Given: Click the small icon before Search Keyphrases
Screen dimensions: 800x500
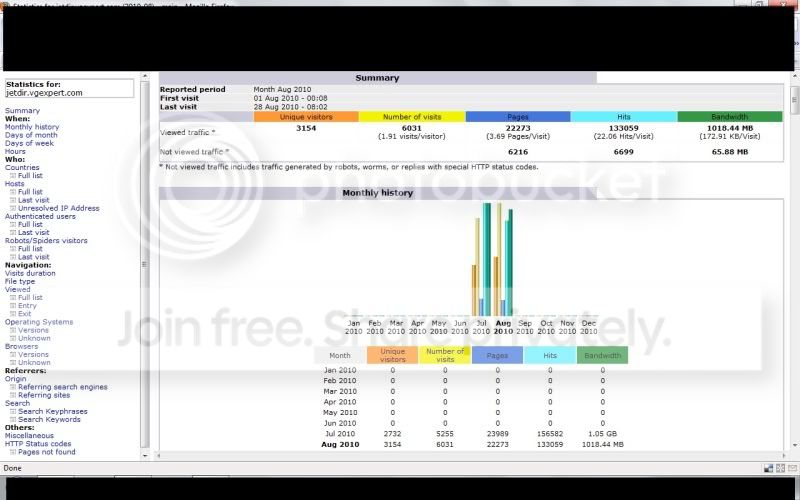Looking at the screenshot, I should [13, 411].
